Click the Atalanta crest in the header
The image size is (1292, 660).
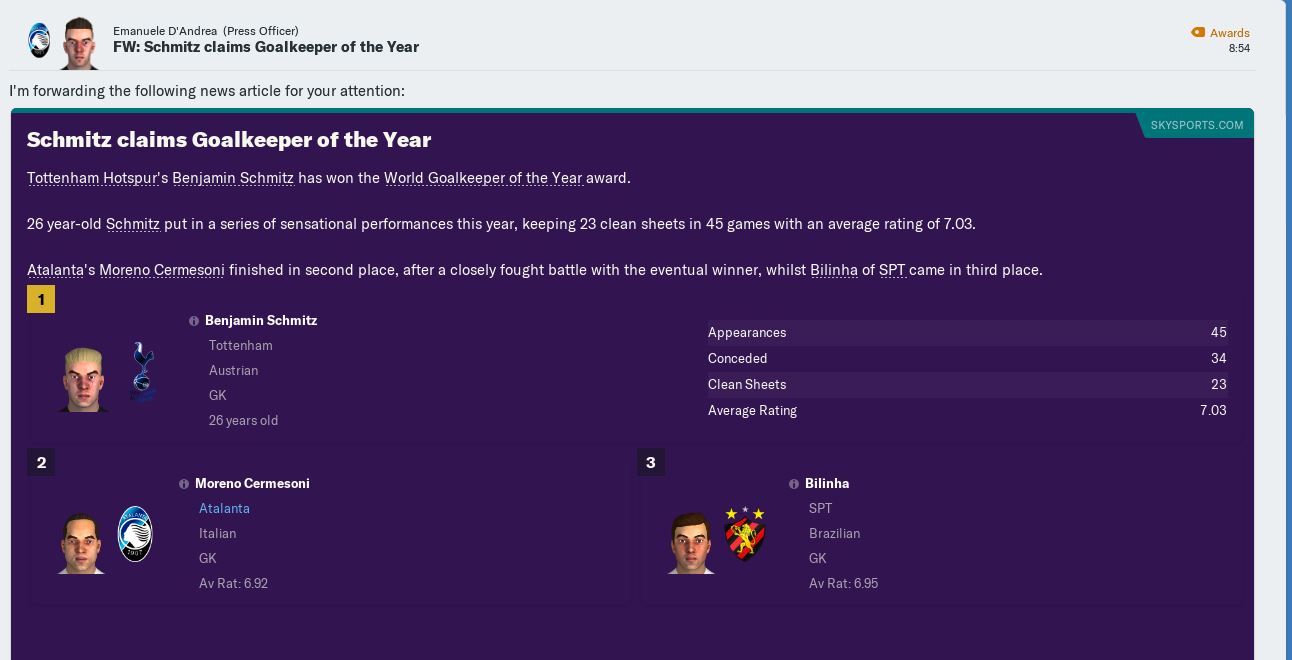pos(38,37)
